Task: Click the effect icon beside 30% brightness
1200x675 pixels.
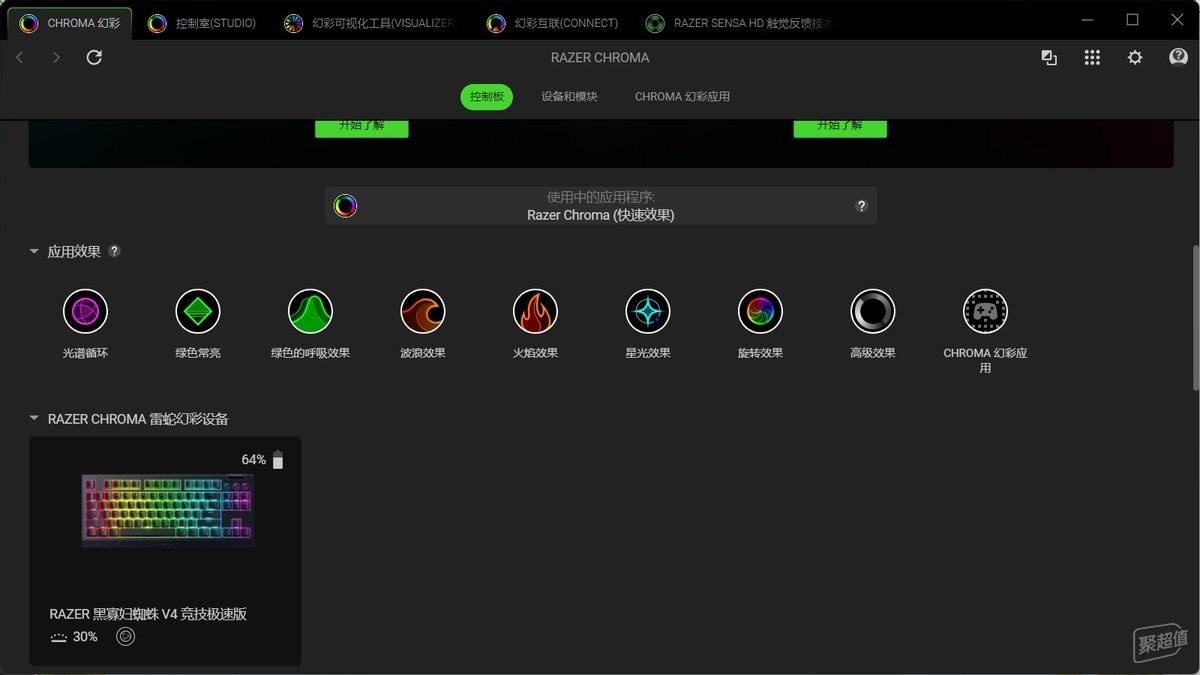Action: click(125, 636)
